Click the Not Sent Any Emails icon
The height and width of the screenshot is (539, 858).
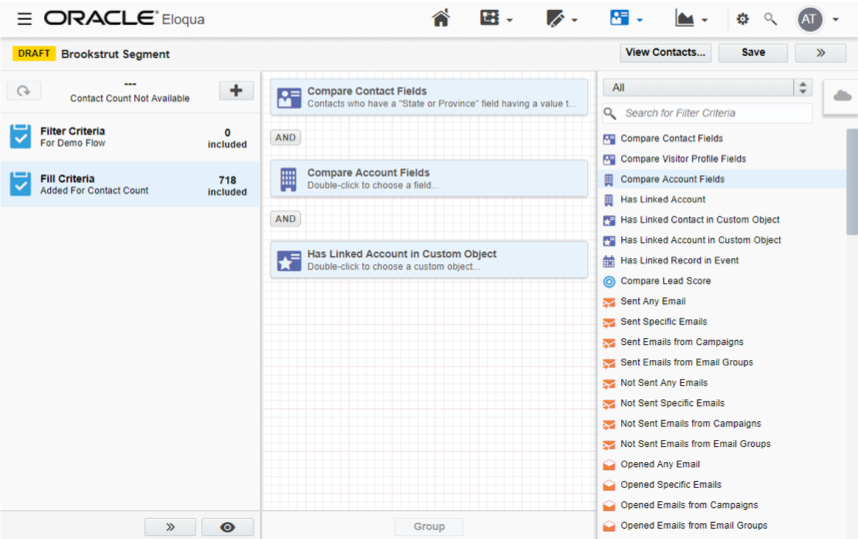pyautogui.click(x=608, y=384)
